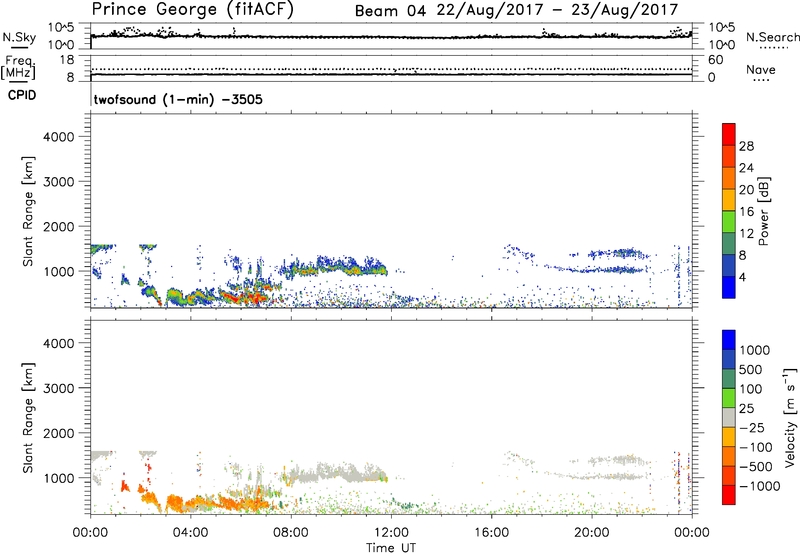This screenshot has width=800, height=554.
Task: Click the 'Velocity [m s-1]' color bar label
Action: [790, 417]
